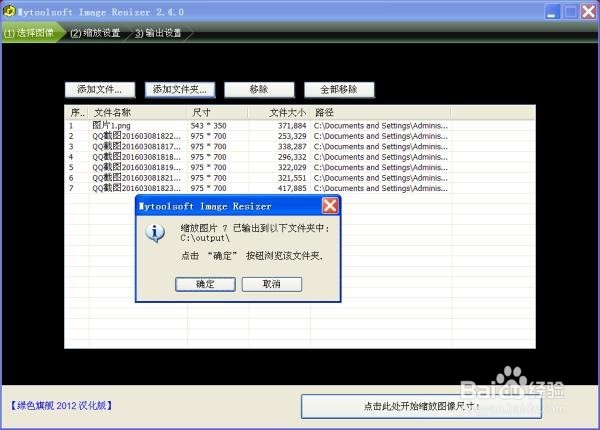Sort by the 文件名称 column header
Screen dimensions: 600x430
tap(138, 113)
